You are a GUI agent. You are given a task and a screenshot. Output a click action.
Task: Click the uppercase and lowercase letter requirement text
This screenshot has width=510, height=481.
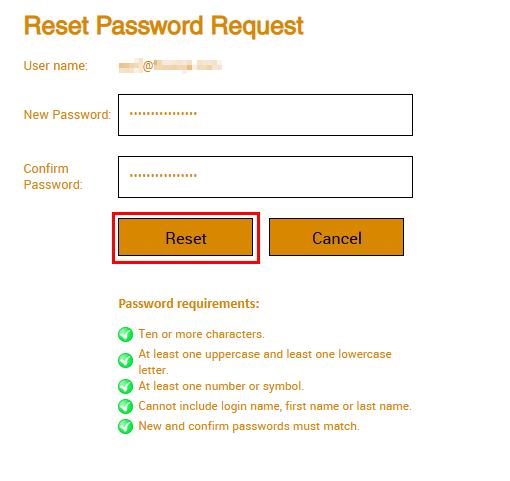pos(265,362)
